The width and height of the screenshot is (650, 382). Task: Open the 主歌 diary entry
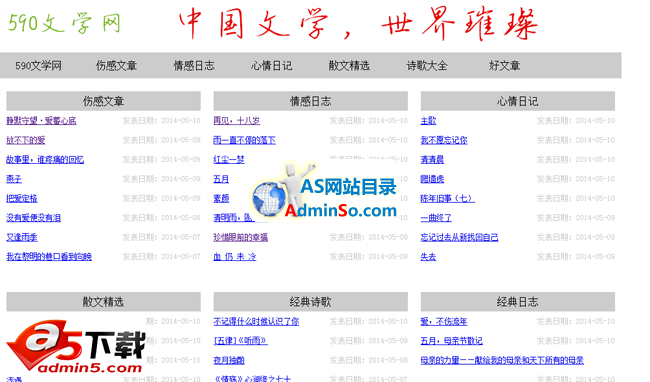coord(428,121)
